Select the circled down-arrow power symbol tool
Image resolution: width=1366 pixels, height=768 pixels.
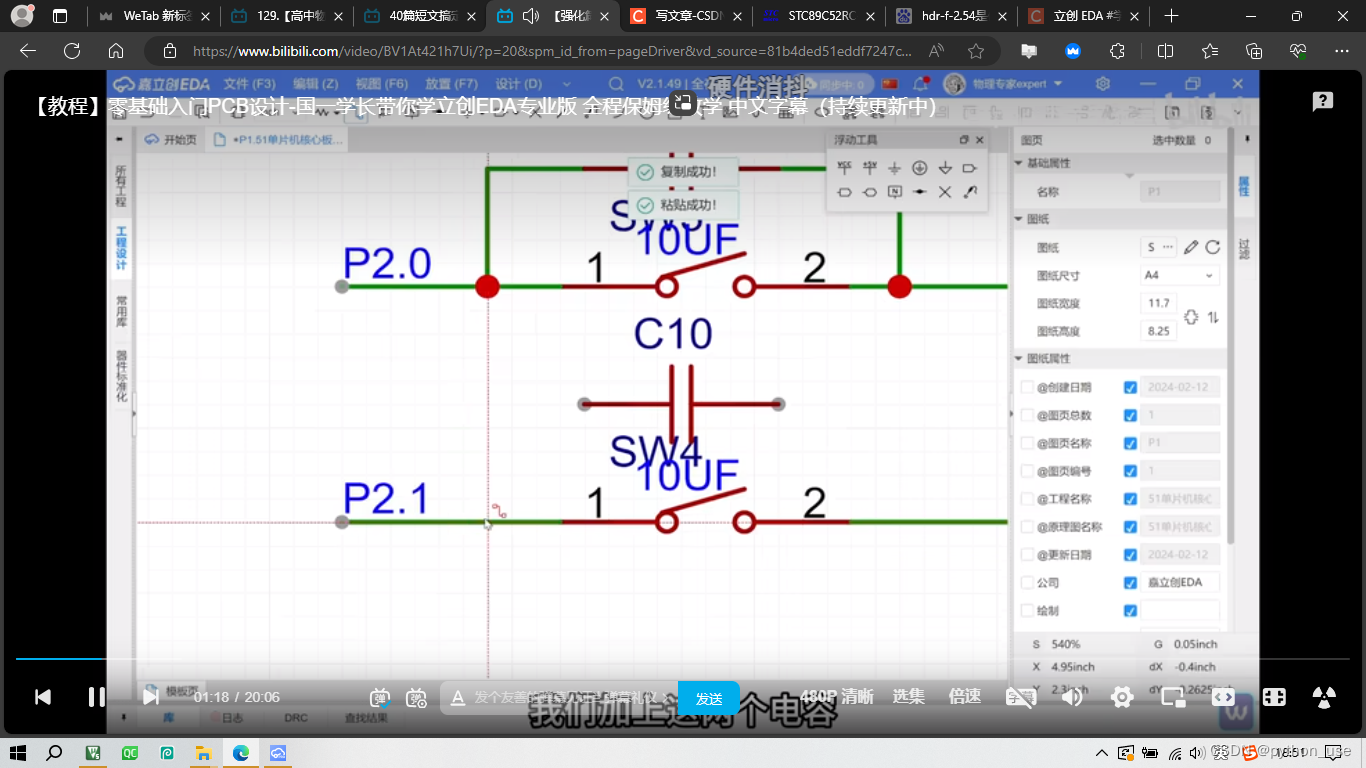[x=920, y=168]
